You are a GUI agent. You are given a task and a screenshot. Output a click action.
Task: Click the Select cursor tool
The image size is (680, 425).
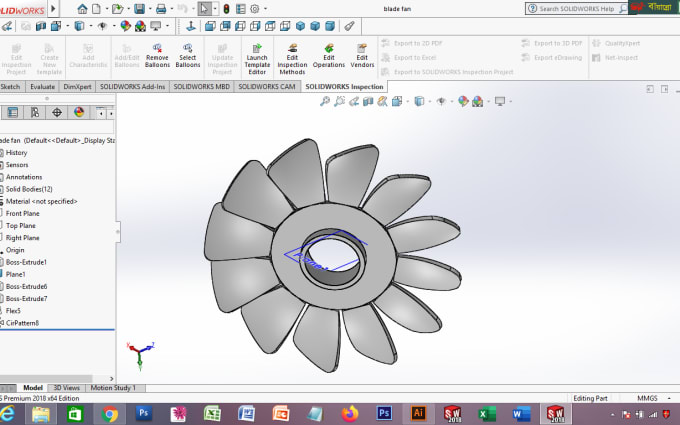pos(204,9)
